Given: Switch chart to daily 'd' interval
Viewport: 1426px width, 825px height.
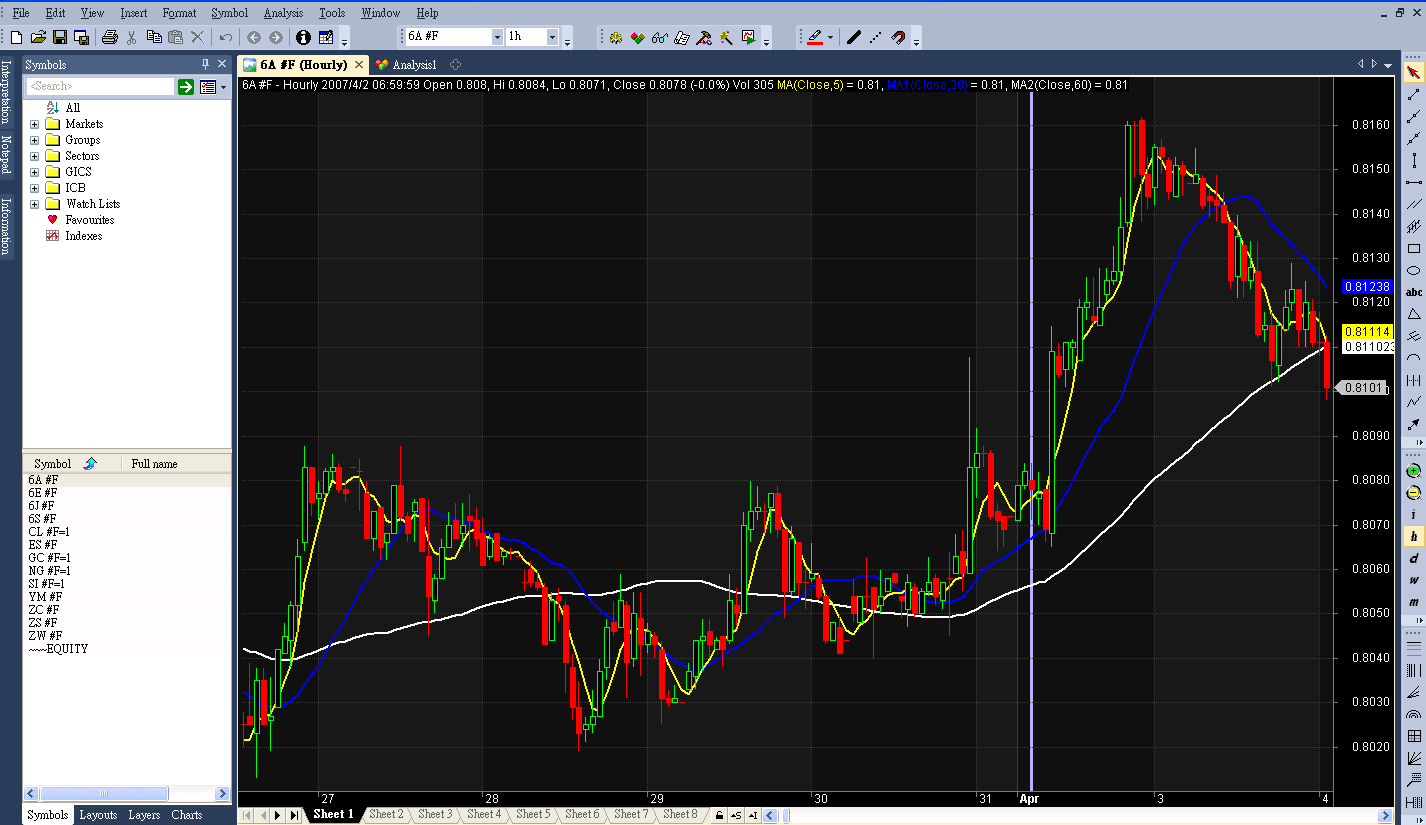Looking at the screenshot, I should 1413,559.
